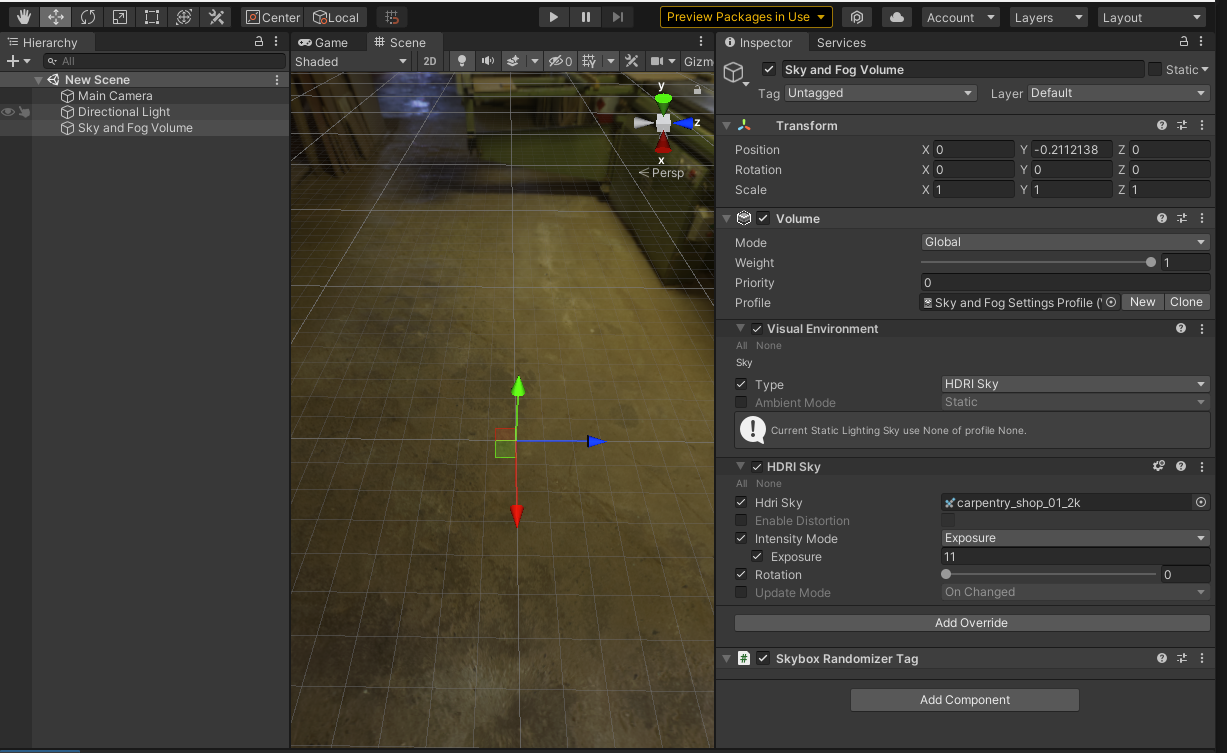Enable the Ambient Mode checkbox
The height and width of the screenshot is (753, 1227).
740,402
